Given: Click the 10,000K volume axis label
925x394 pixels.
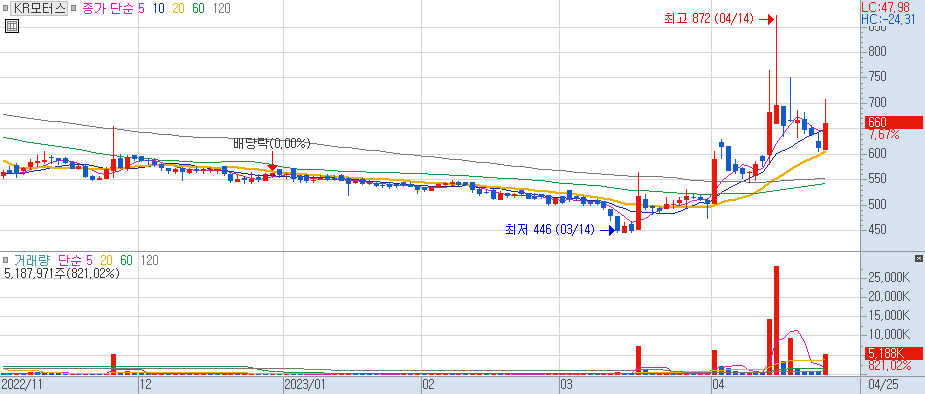Looking at the screenshot, I should [890, 335].
